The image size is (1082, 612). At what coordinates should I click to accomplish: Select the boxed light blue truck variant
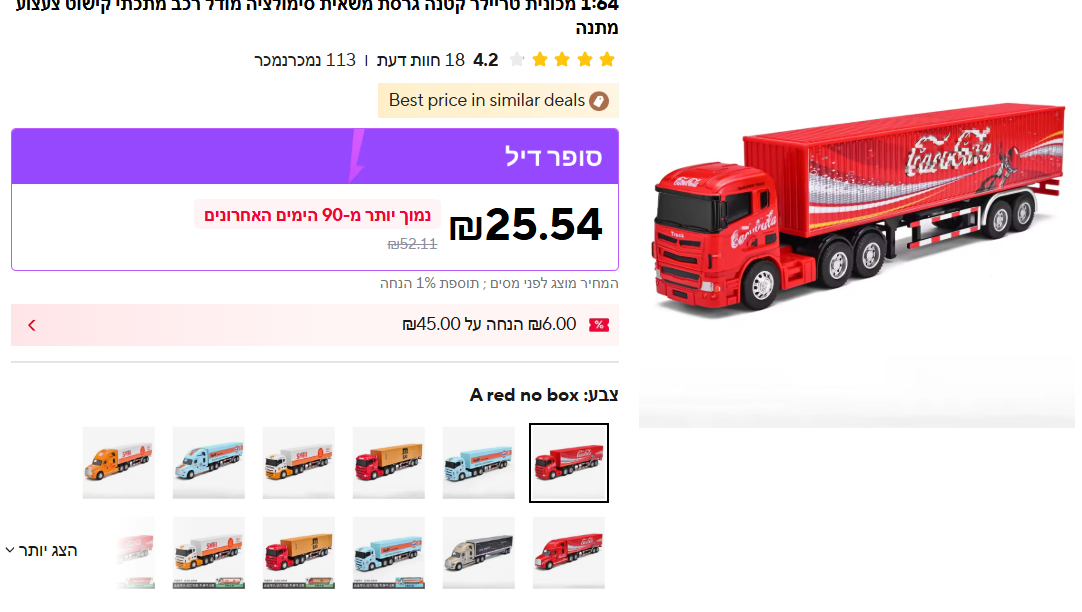click(388, 553)
